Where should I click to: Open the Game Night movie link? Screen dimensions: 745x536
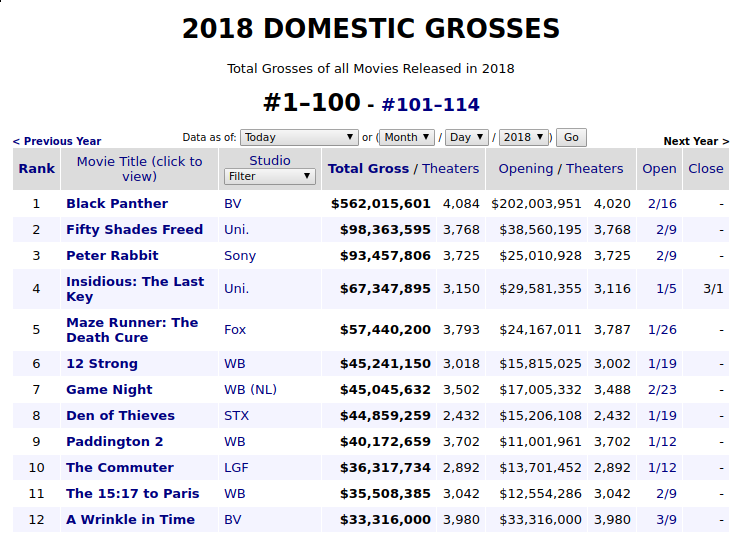(109, 390)
